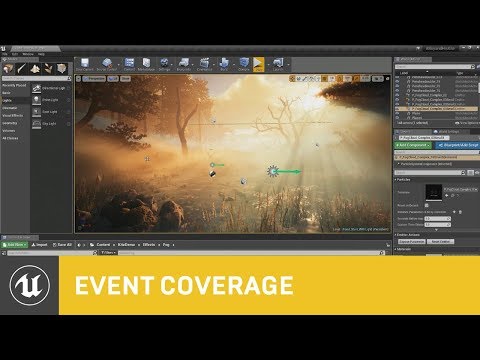The width and height of the screenshot is (480, 360).
Task: Open the Cinematics toolbar icon
Action: coord(204,64)
